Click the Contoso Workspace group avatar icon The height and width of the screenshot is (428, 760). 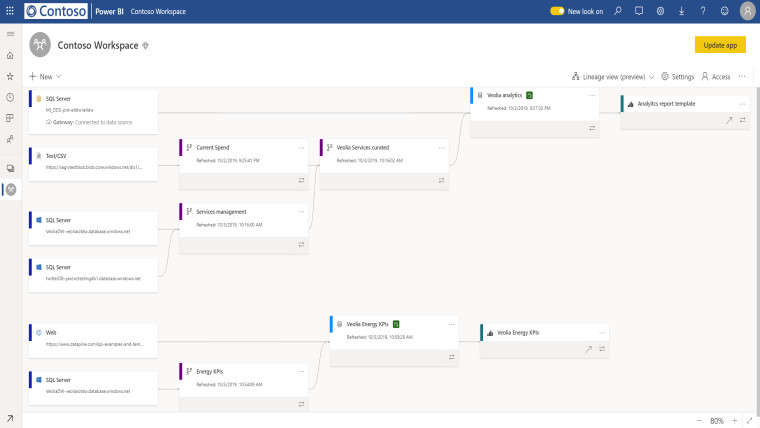pos(40,45)
